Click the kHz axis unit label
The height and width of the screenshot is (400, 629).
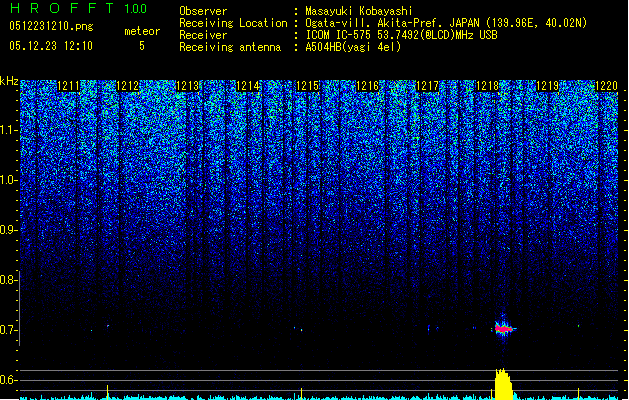(x=9, y=81)
